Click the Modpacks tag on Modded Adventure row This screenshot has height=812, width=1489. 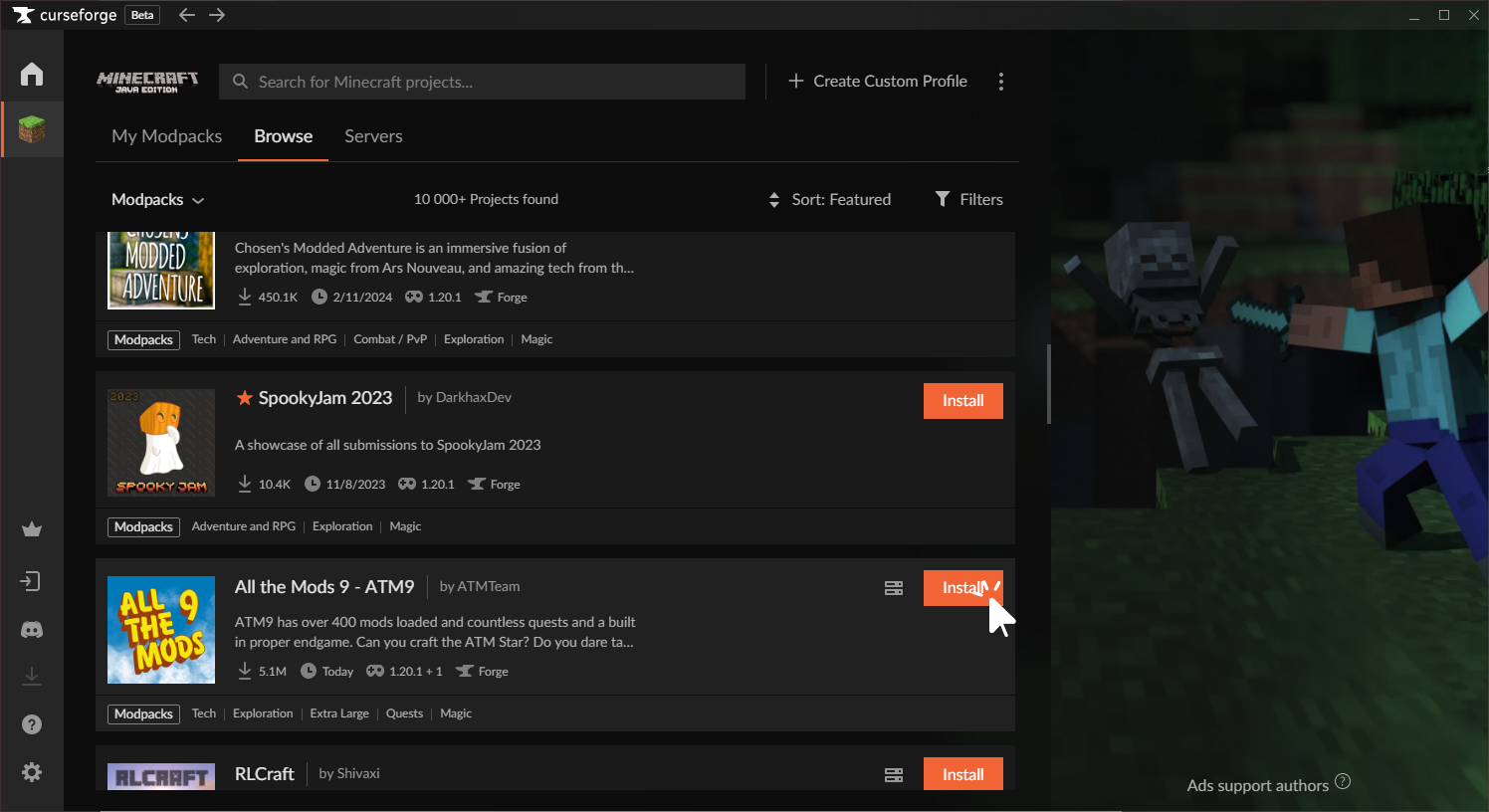(x=143, y=339)
